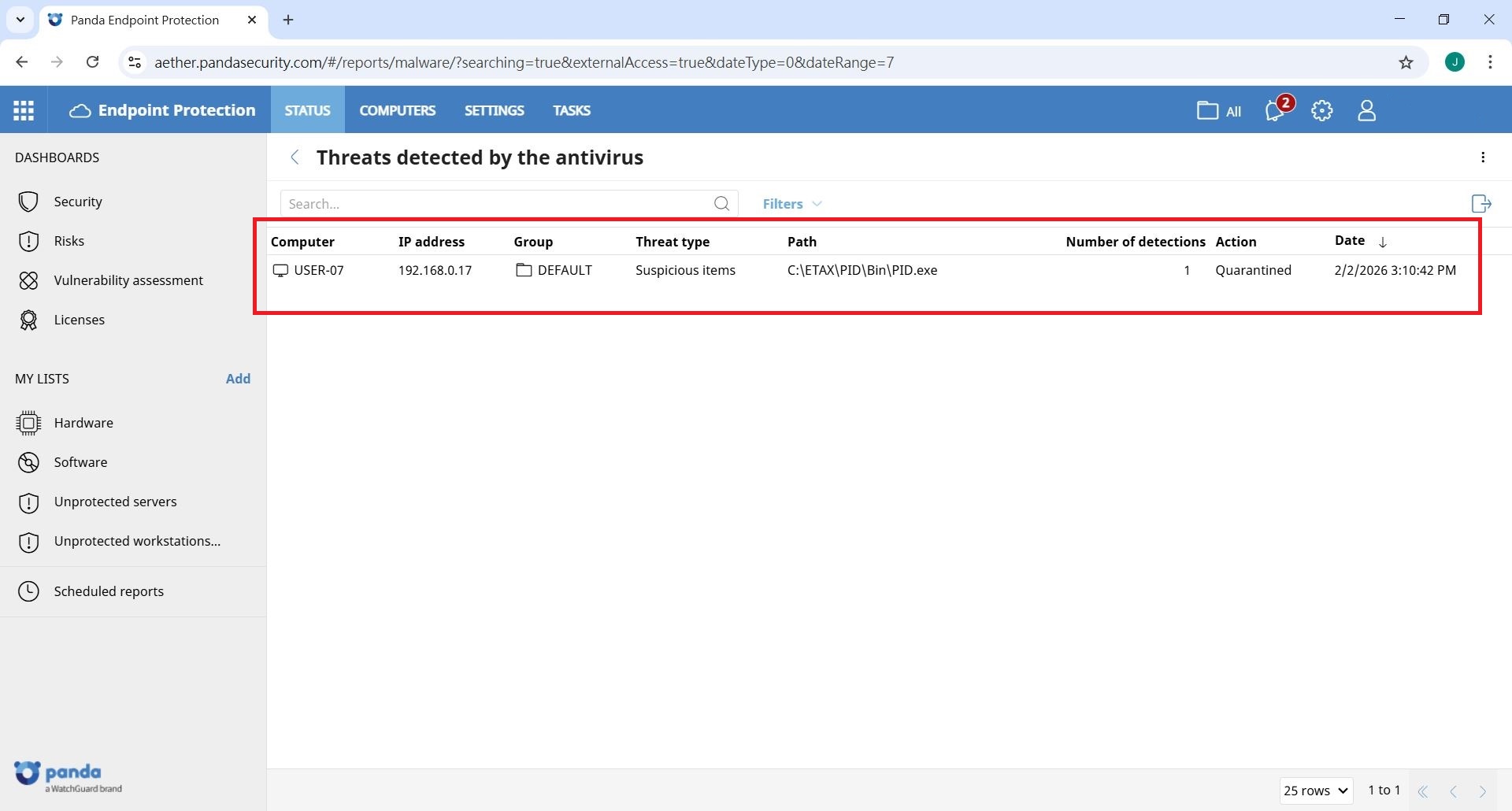Click the search magnifier icon

[x=721, y=204]
